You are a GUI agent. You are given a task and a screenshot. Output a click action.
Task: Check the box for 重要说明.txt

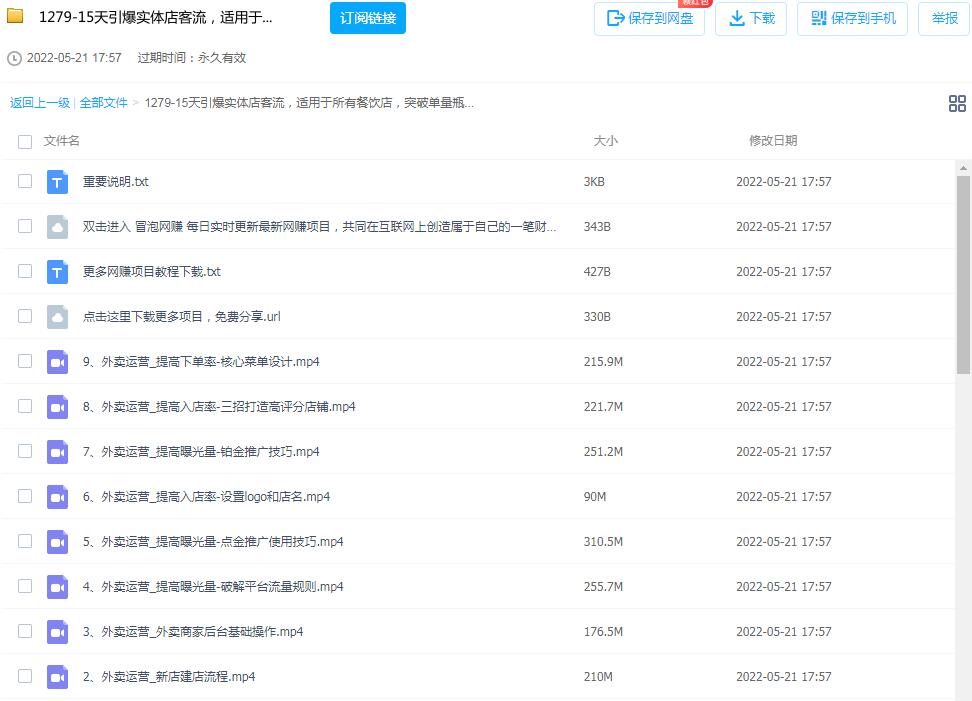pyautogui.click(x=25, y=181)
